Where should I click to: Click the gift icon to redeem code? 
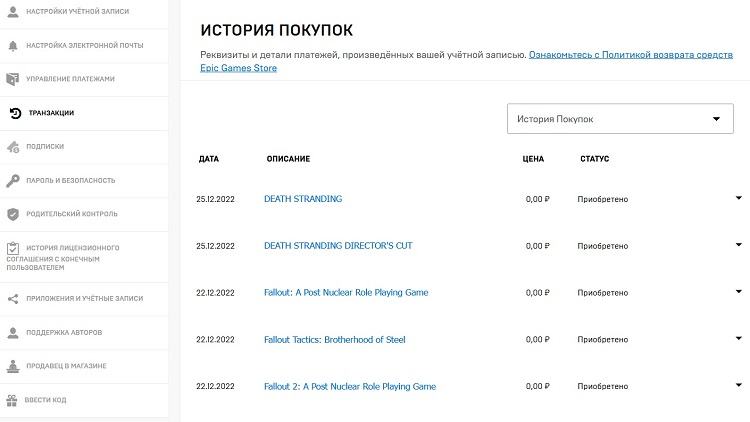[13, 401]
